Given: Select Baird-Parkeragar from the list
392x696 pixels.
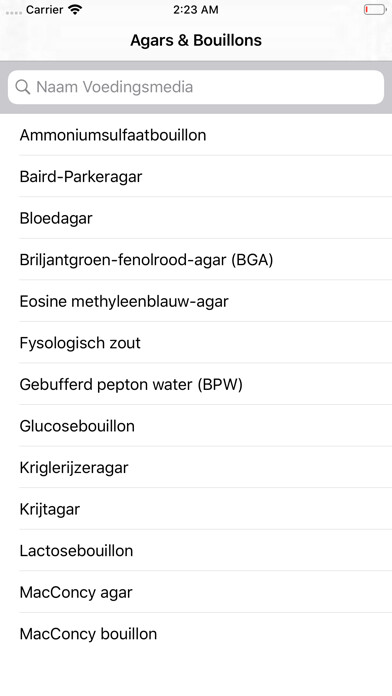Looking at the screenshot, I should point(196,176).
